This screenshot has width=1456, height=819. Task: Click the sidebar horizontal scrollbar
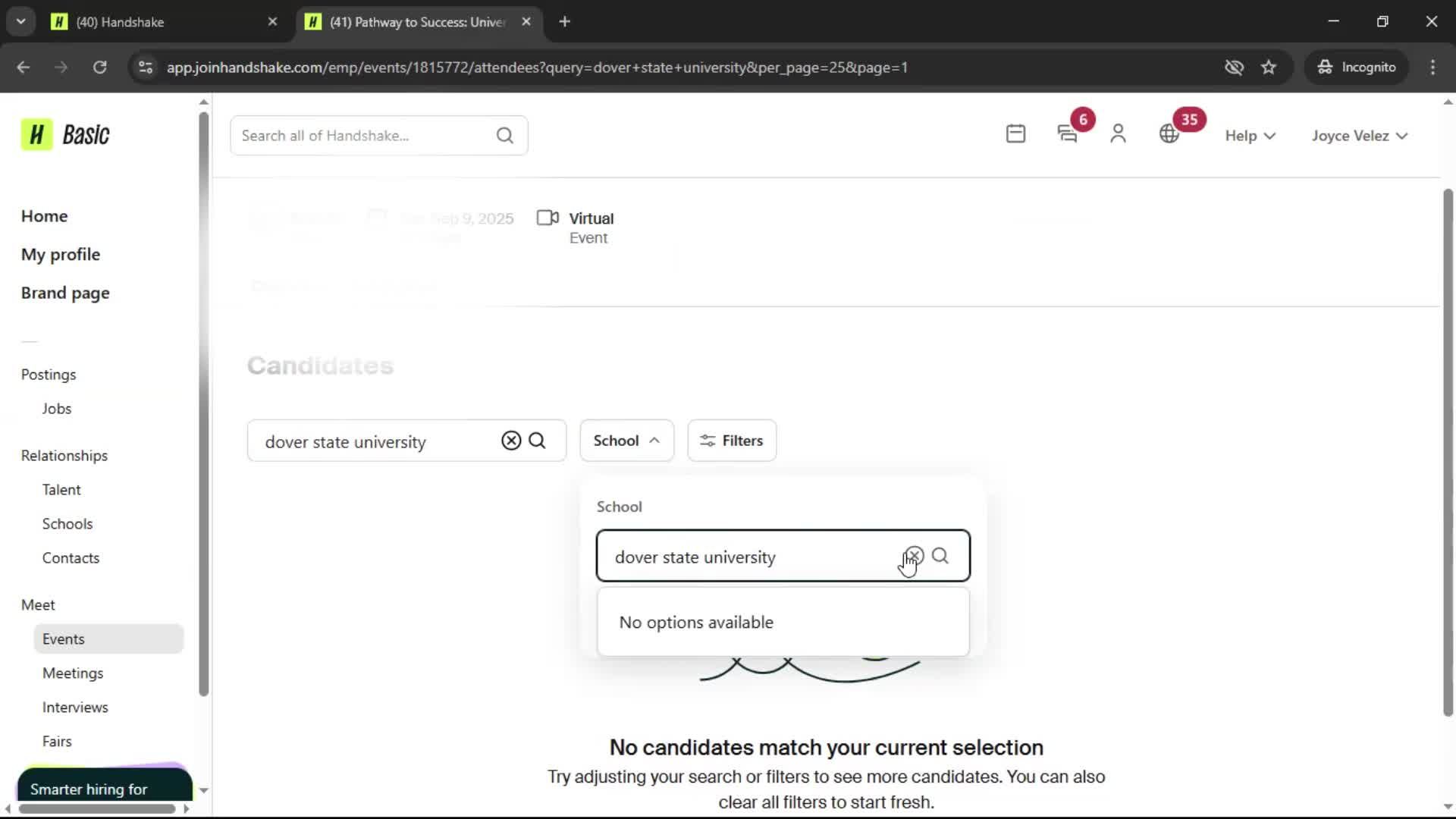97,808
